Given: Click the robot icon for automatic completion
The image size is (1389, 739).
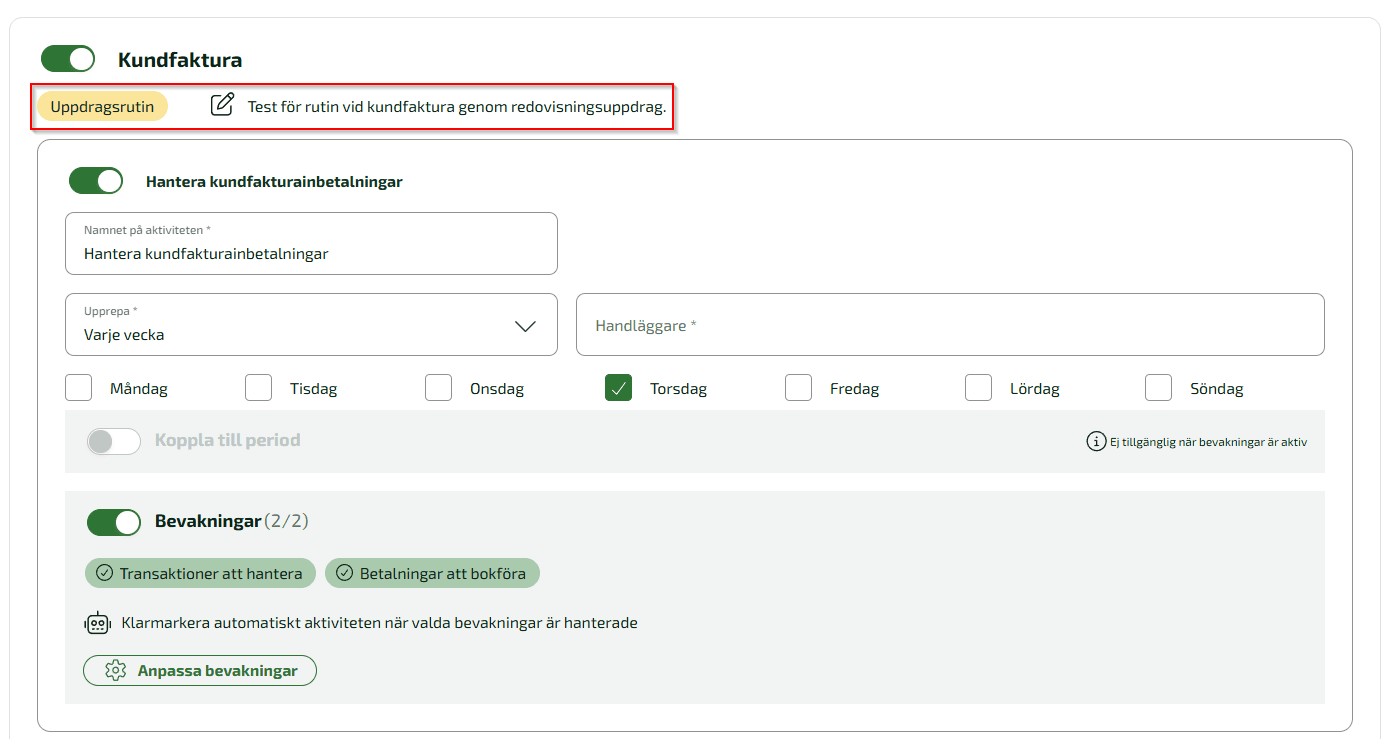Looking at the screenshot, I should tap(97, 623).
